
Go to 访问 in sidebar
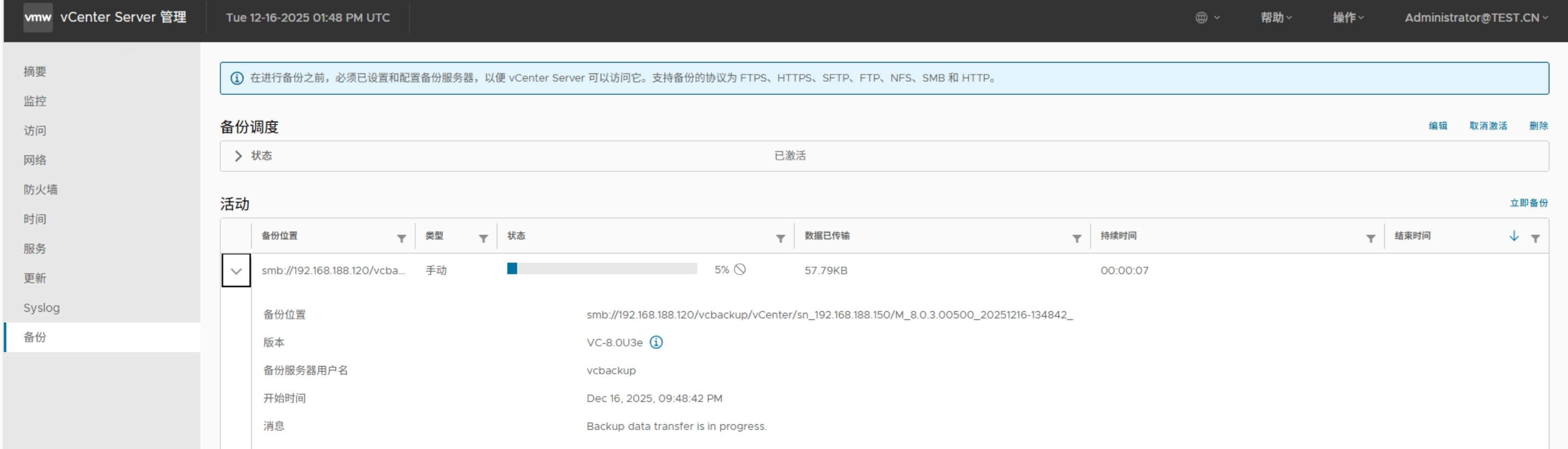102,131
